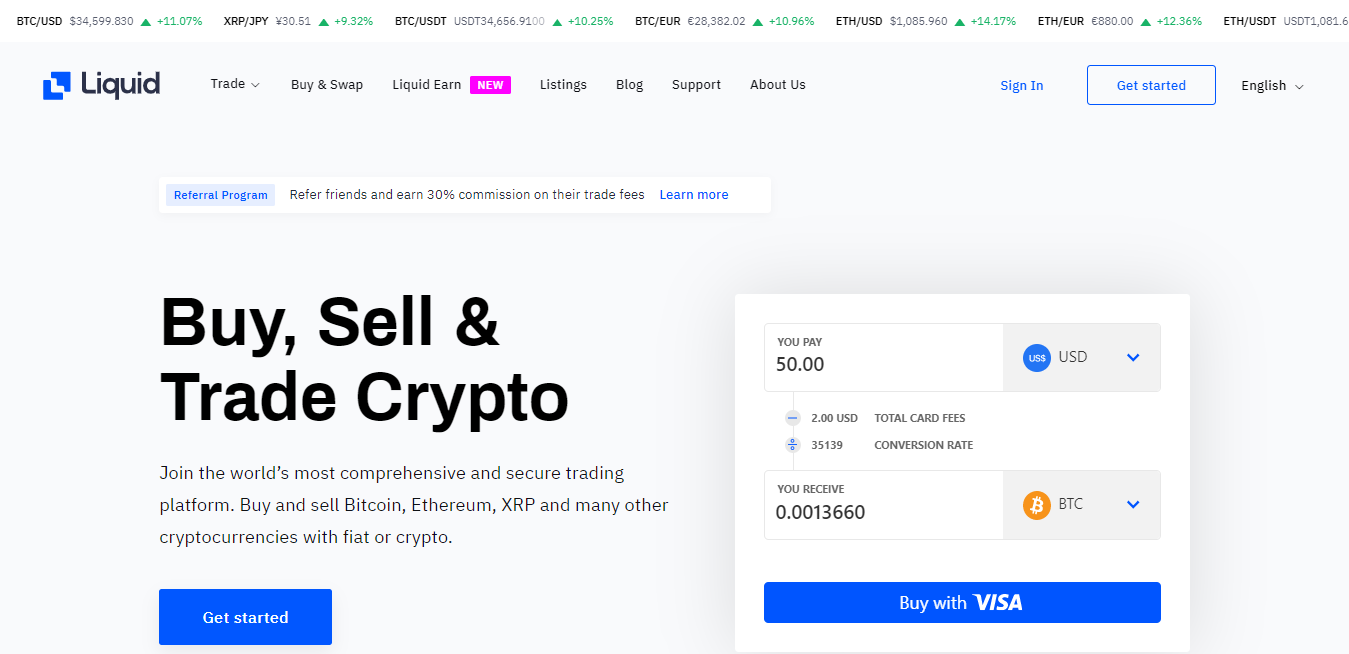This screenshot has height=654, width=1349.
Task: Open the English language selector
Action: (x=1272, y=86)
